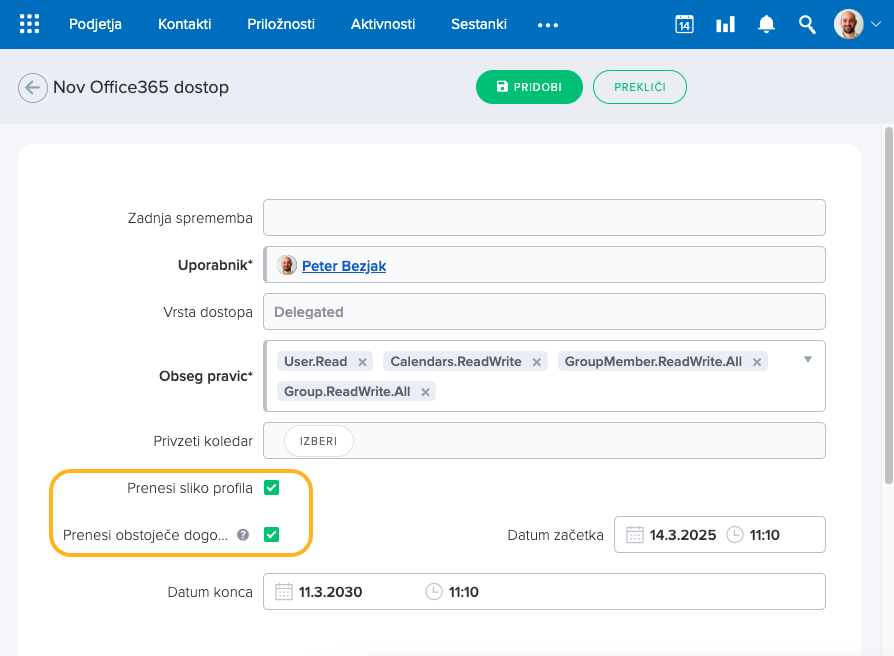Open the calendar icon in top bar

[x=684, y=24]
